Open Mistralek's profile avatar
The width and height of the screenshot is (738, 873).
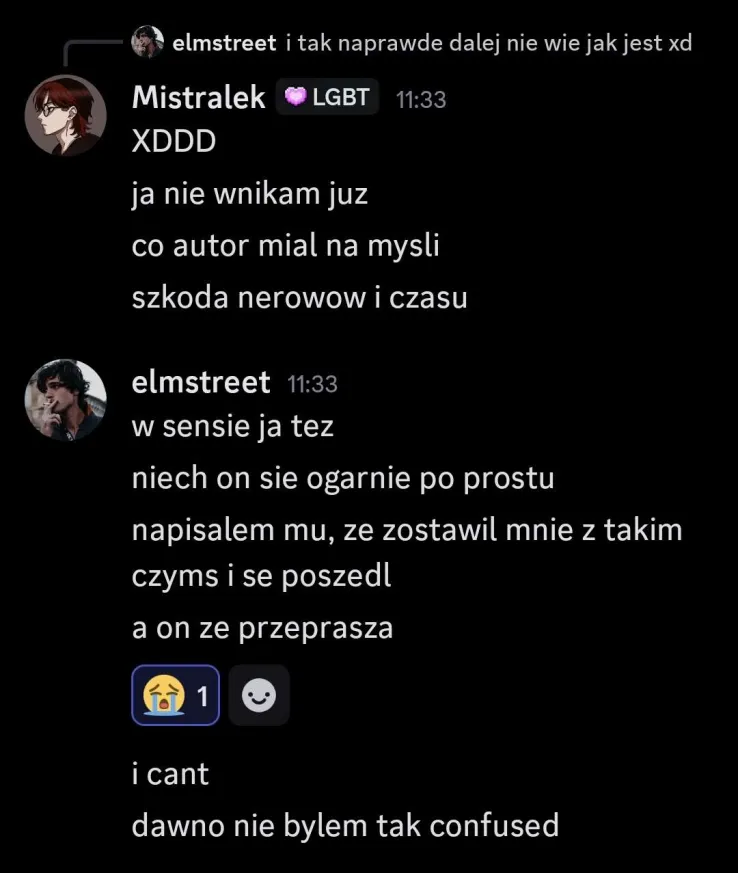65,115
